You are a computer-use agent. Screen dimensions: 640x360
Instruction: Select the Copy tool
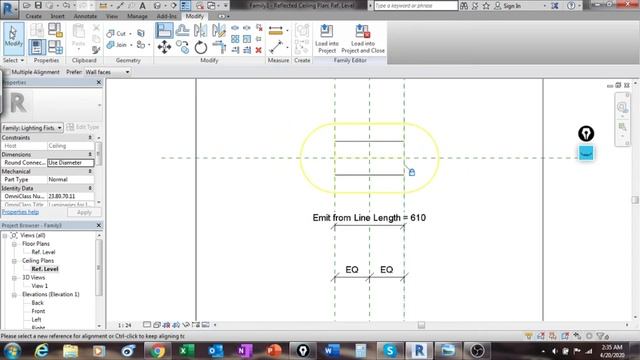tap(182, 47)
